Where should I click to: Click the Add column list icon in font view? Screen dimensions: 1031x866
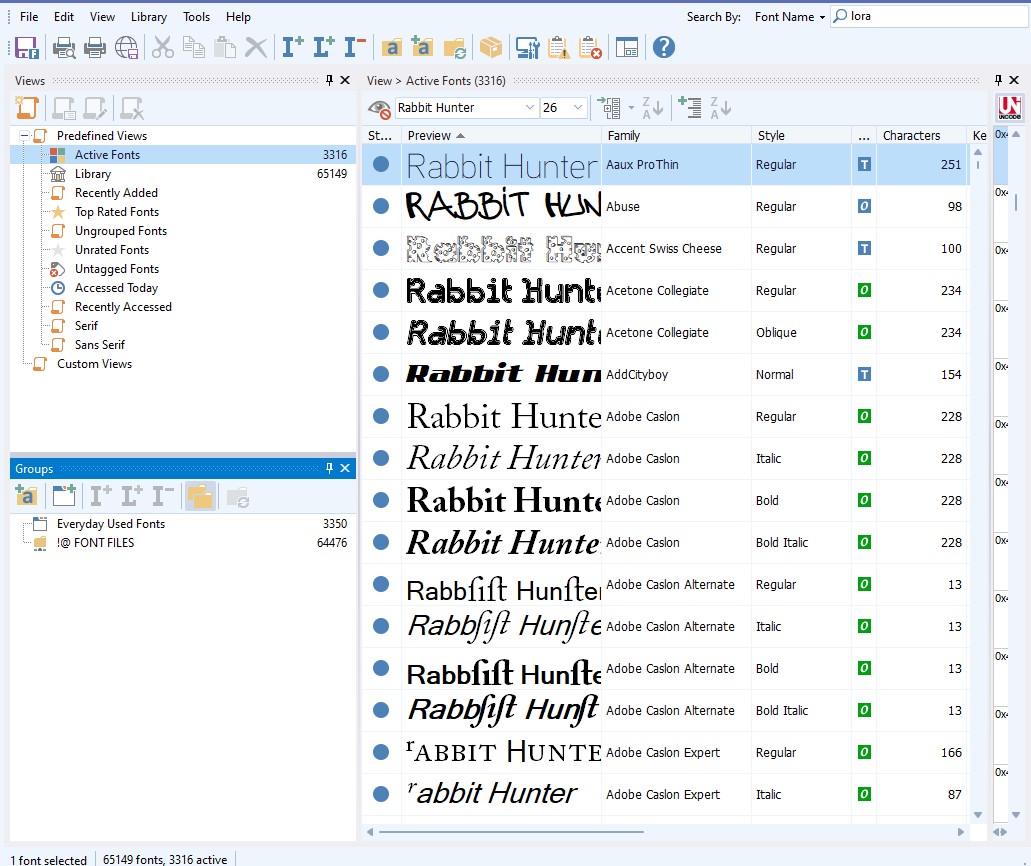(x=690, y=108)
